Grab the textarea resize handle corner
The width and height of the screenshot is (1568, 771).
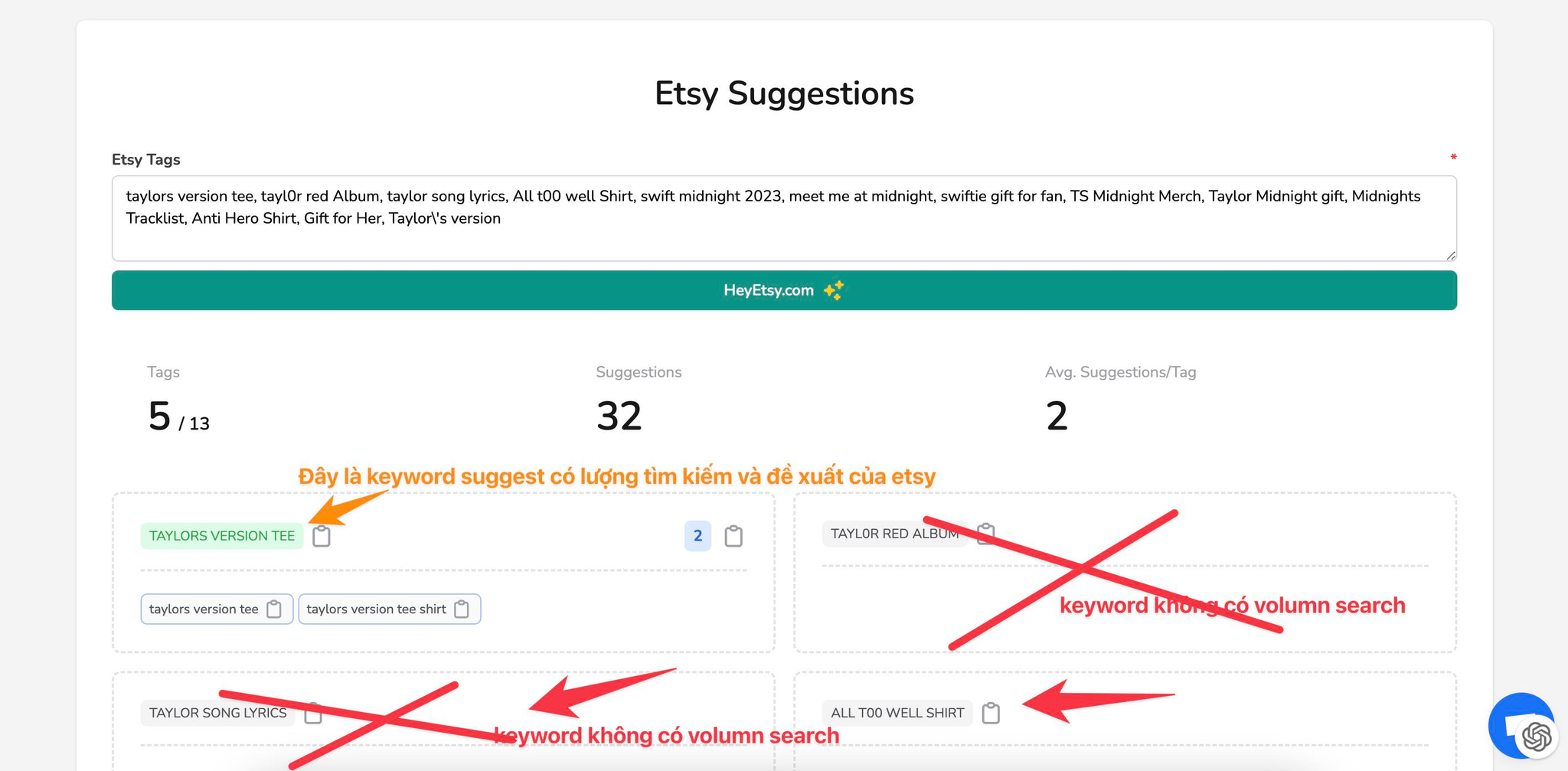click(x=1451, y=256)
